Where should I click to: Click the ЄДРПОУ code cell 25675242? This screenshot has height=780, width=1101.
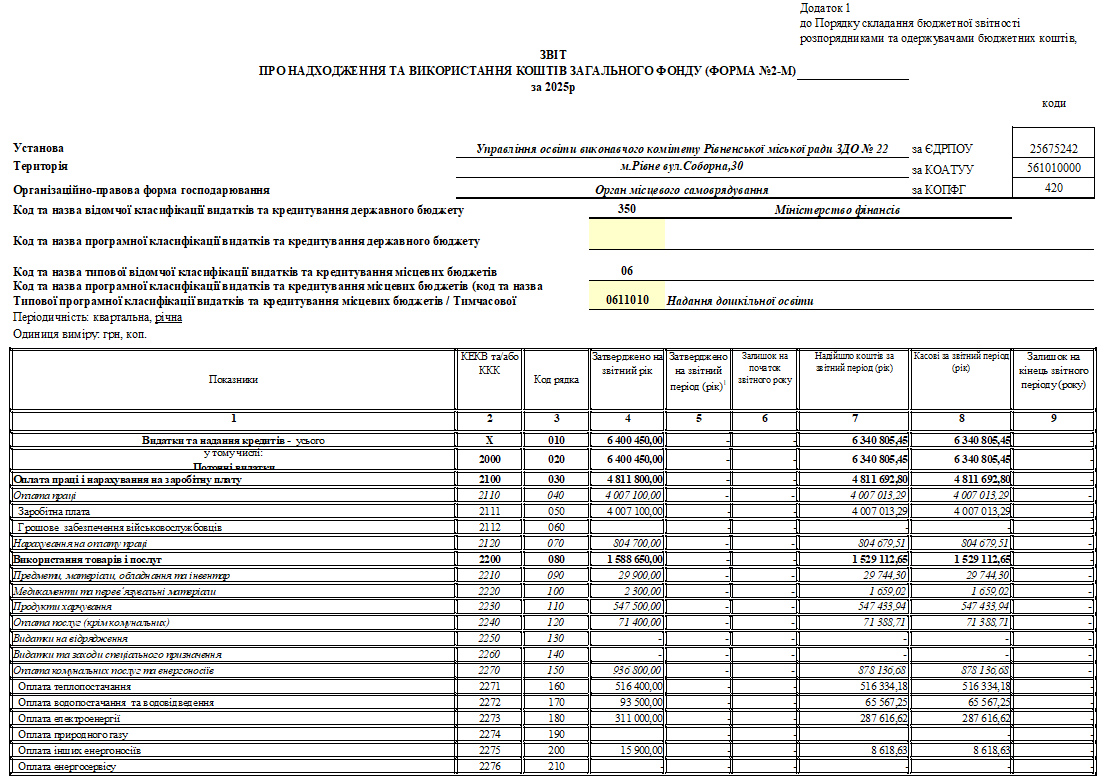(x=1053, y=148)
